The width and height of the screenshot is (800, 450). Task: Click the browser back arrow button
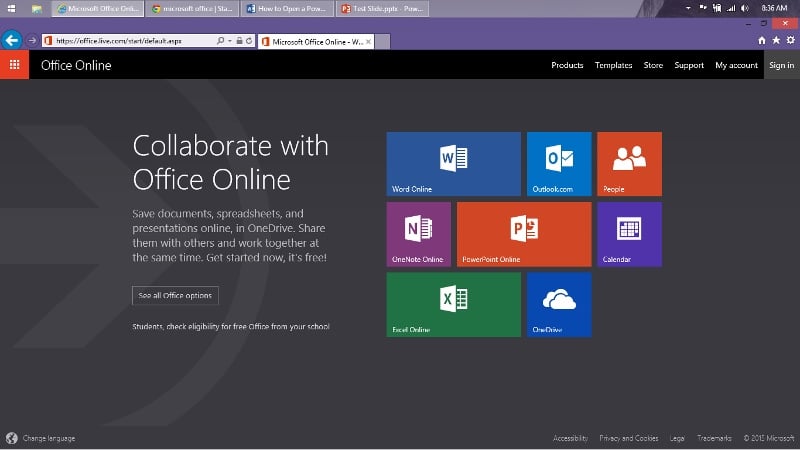tap(11, 40)
